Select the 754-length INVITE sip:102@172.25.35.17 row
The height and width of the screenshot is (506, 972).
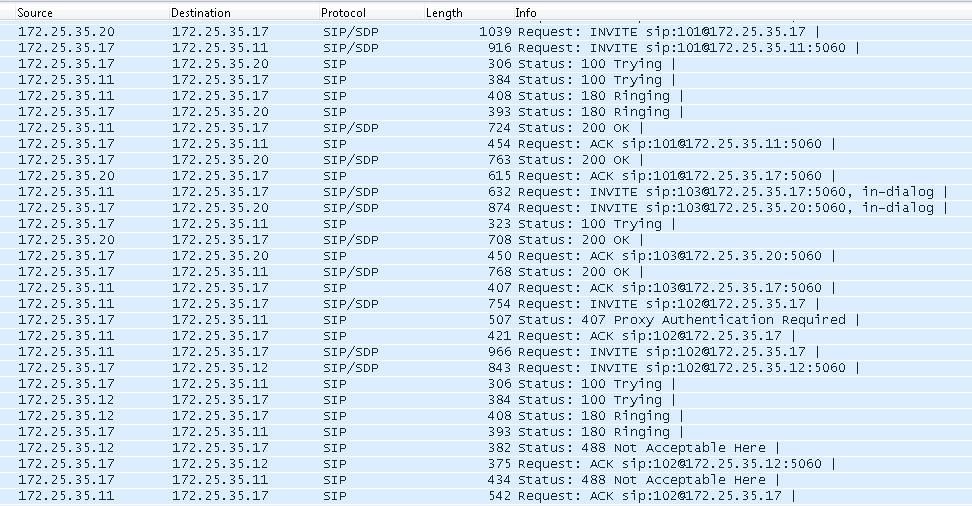(486, 304)
